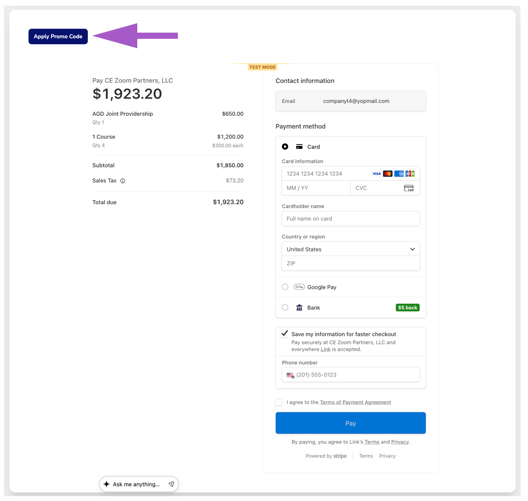The image size is (528, 501).
Task: Open the Powered by Stripe link
Action: tap(326, 456)
